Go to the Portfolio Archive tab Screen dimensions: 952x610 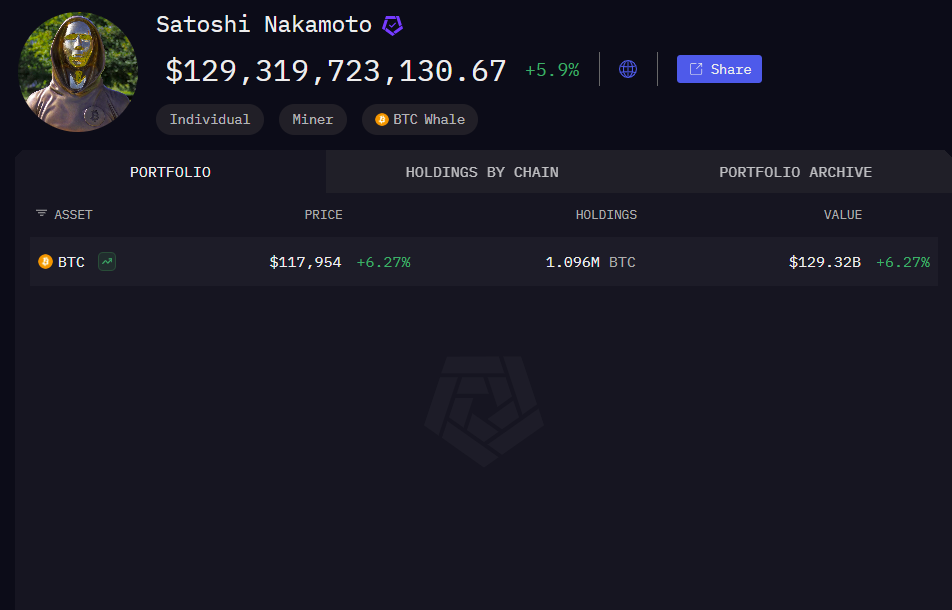pyautogui.click(x=795, y=172)
